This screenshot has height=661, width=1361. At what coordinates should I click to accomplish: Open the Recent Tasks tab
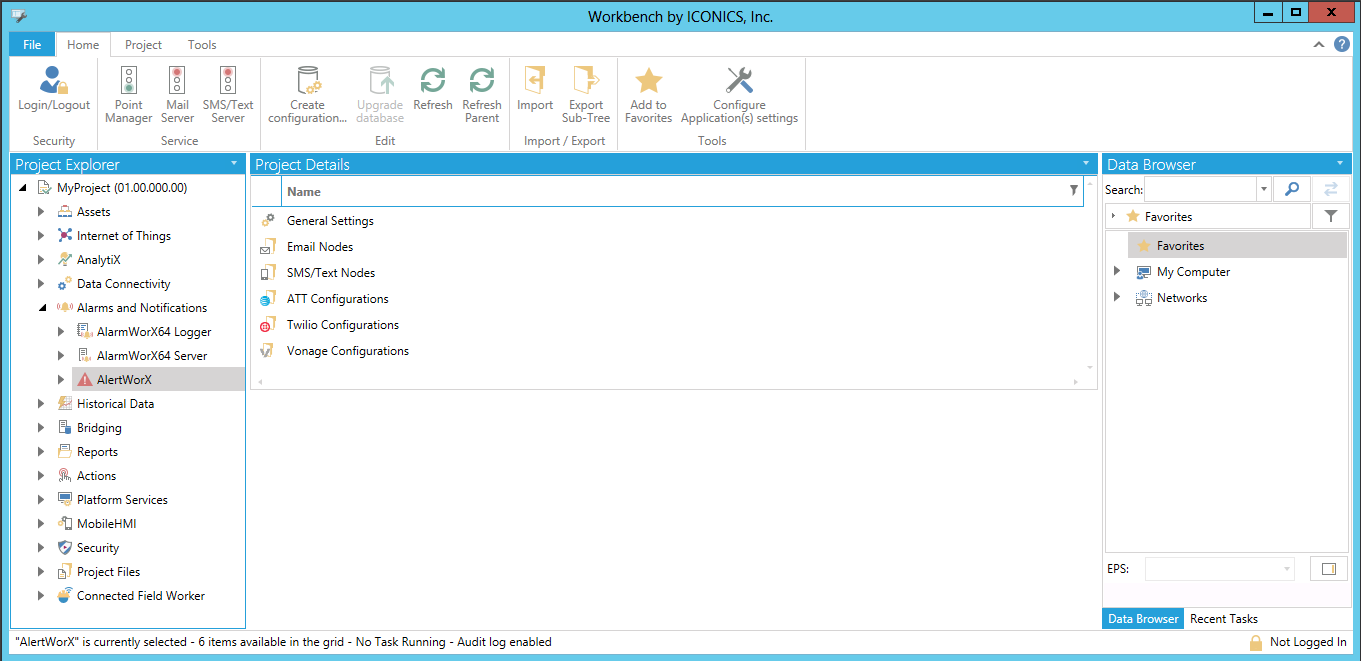tap(1223, 619)
